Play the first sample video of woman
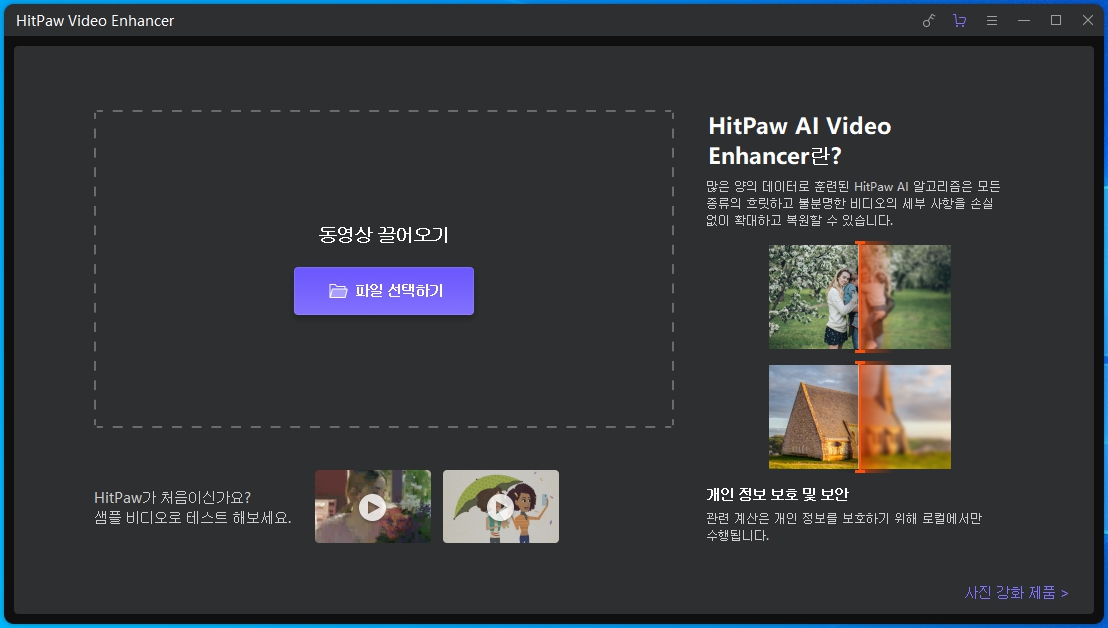This screenshot has height=628, width=1108. click(372, 506)
